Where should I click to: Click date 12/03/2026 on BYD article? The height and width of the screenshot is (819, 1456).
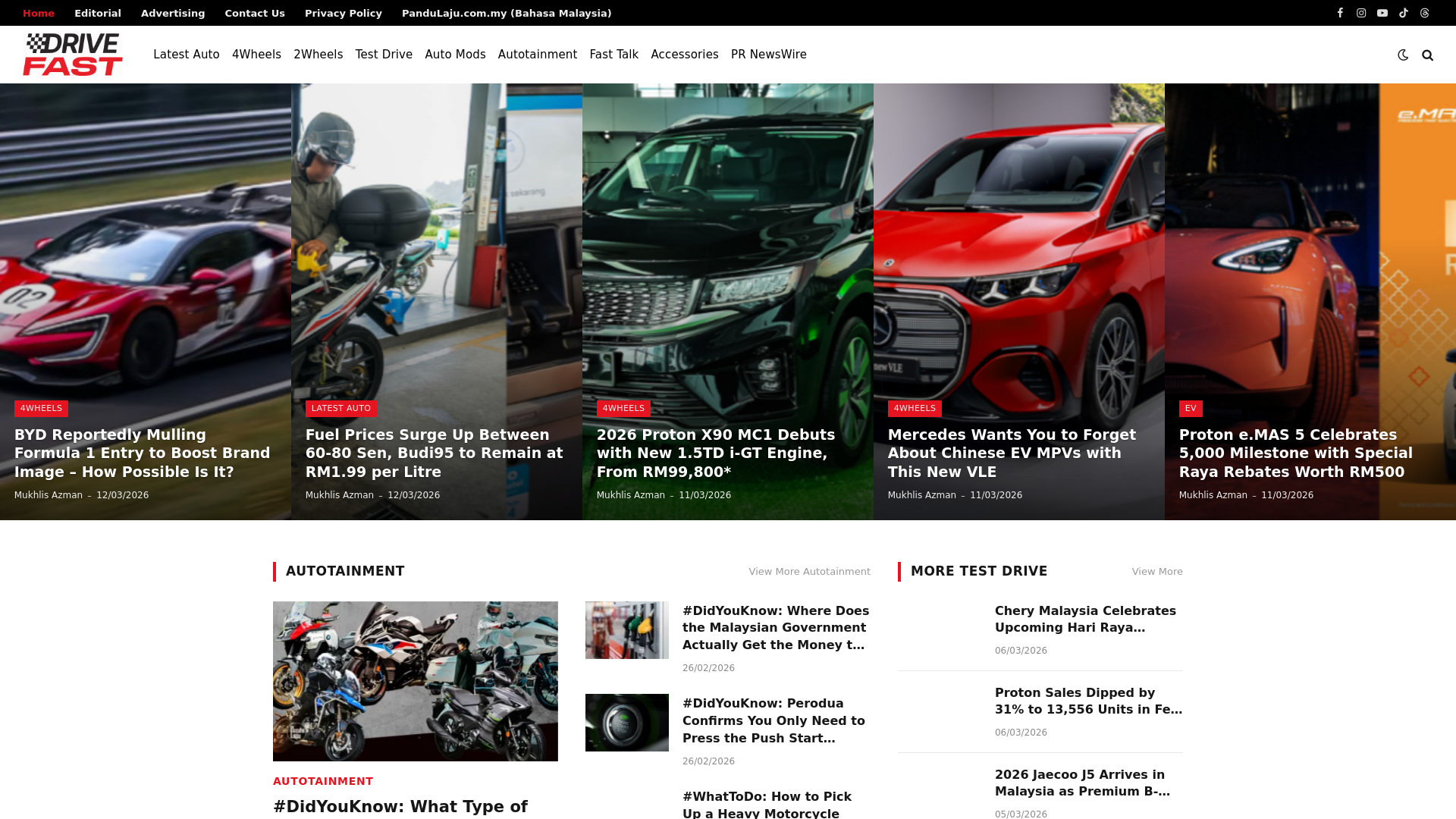pyautogui.click(x=122, y=495)
